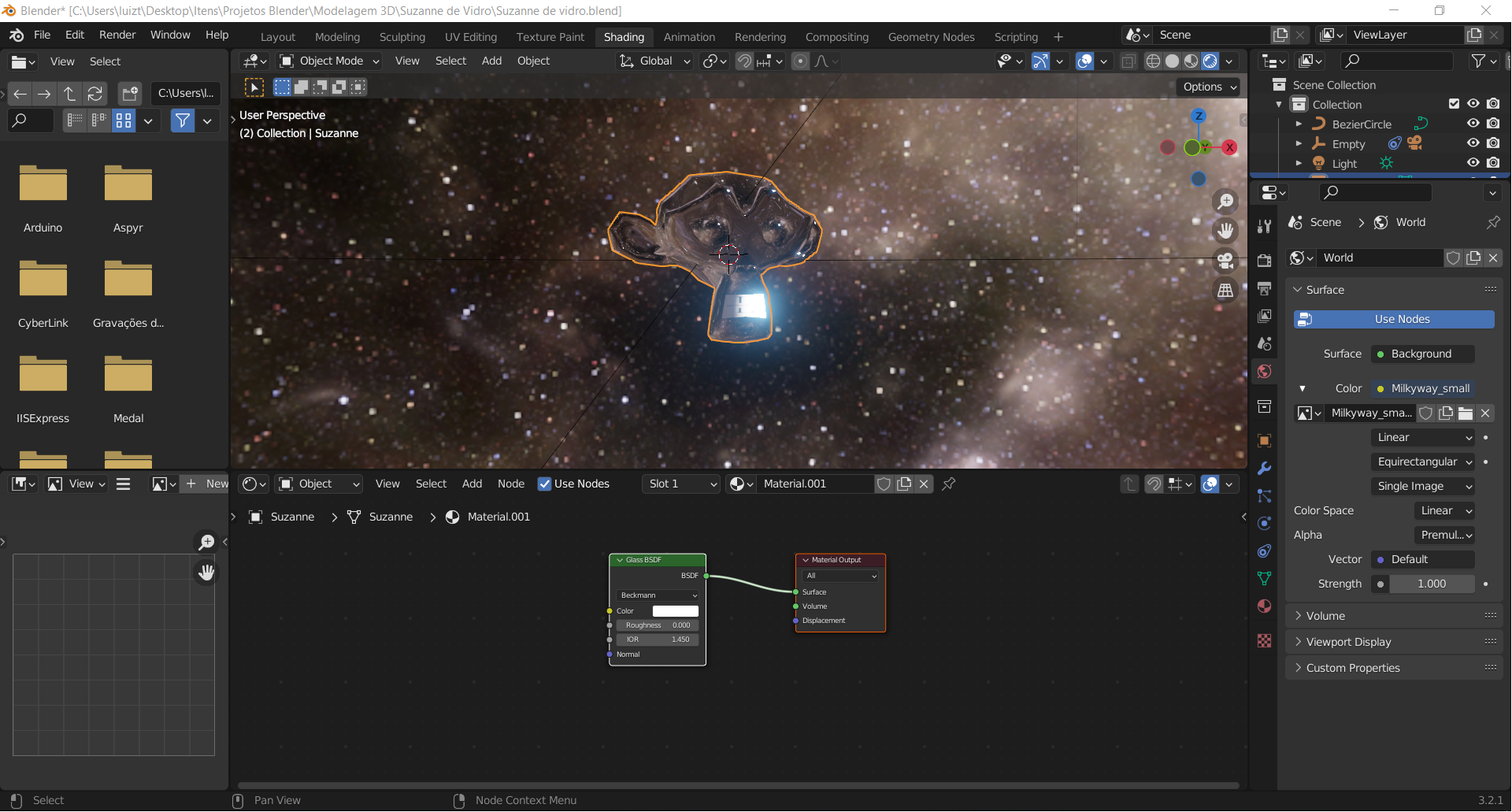Screen dimensions: 1512x812
Task: Click the viewport Options button
Action: 1209,87
